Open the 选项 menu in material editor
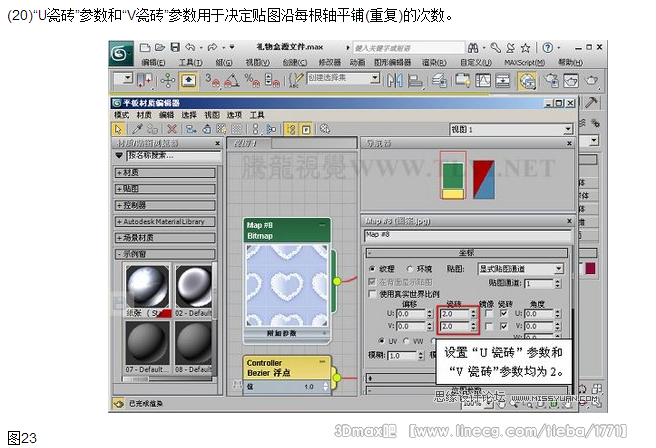656x448 pixels. coord(234,115)
